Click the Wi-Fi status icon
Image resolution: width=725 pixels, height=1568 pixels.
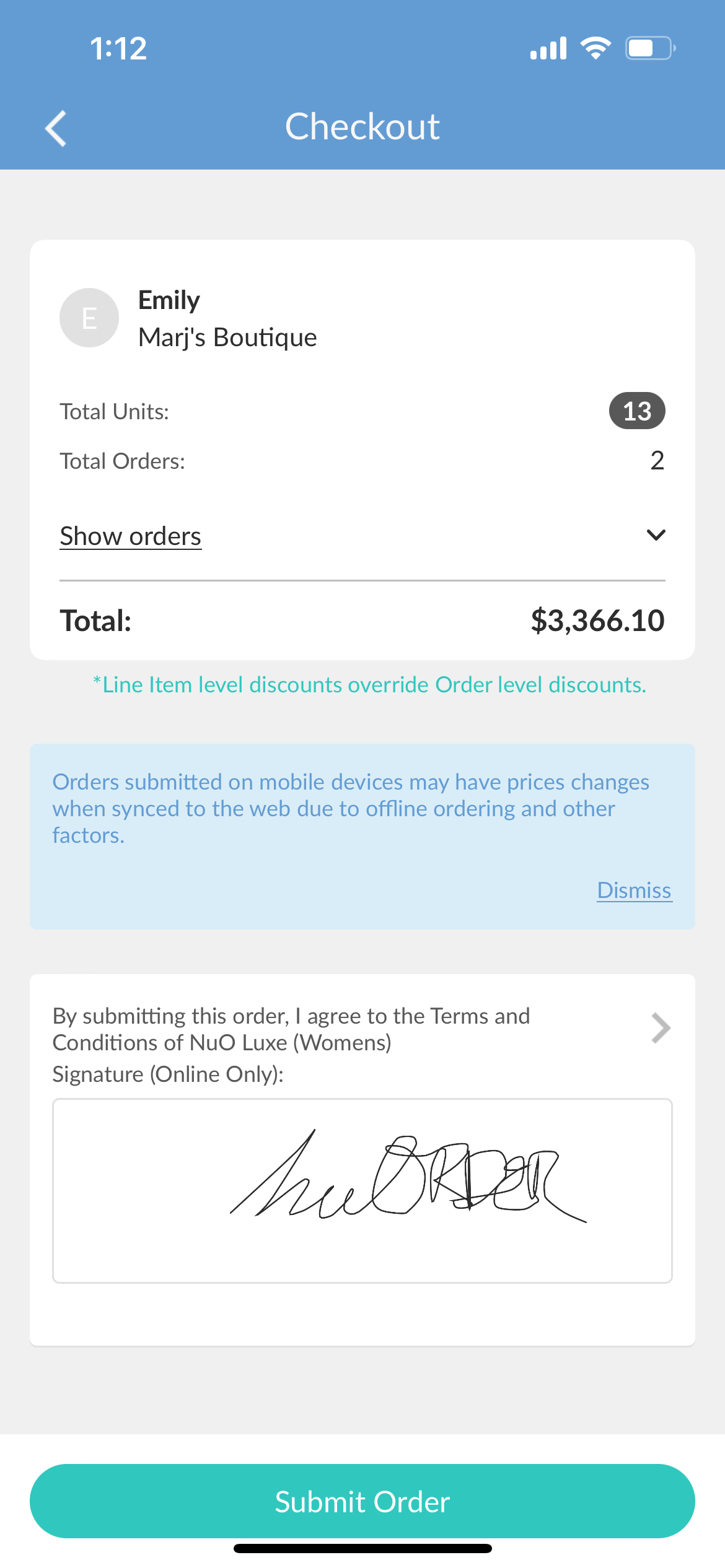(x=595, y=48)
